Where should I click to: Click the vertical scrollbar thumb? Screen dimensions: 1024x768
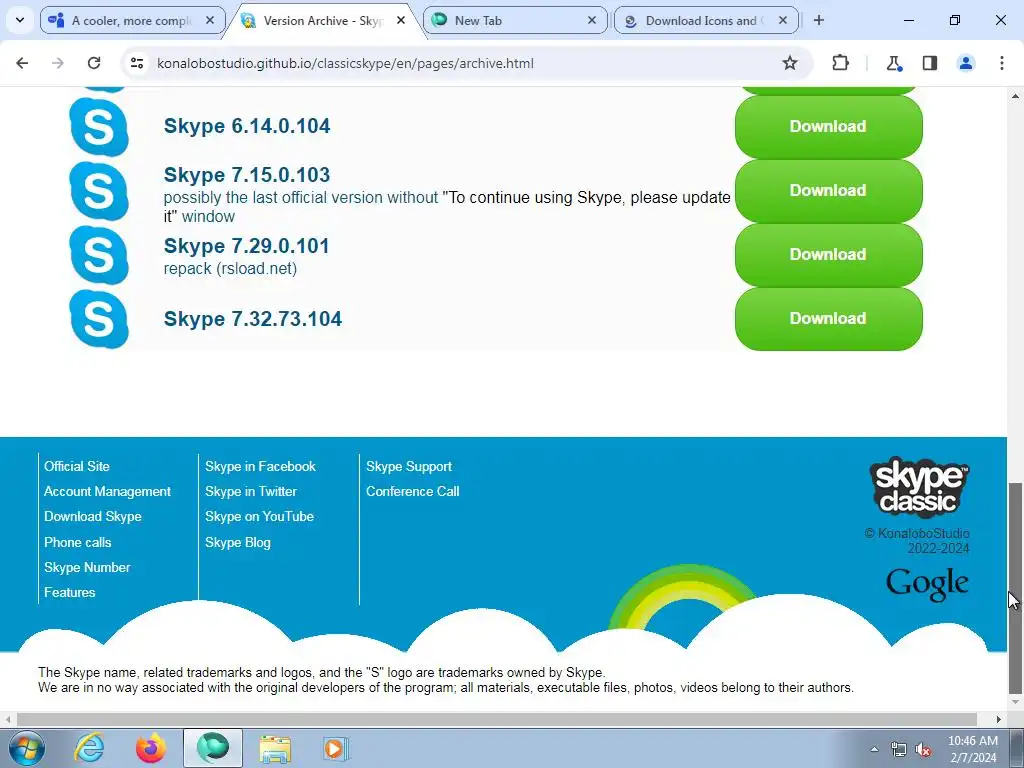pyautogui.click(x=1015, y=588)
